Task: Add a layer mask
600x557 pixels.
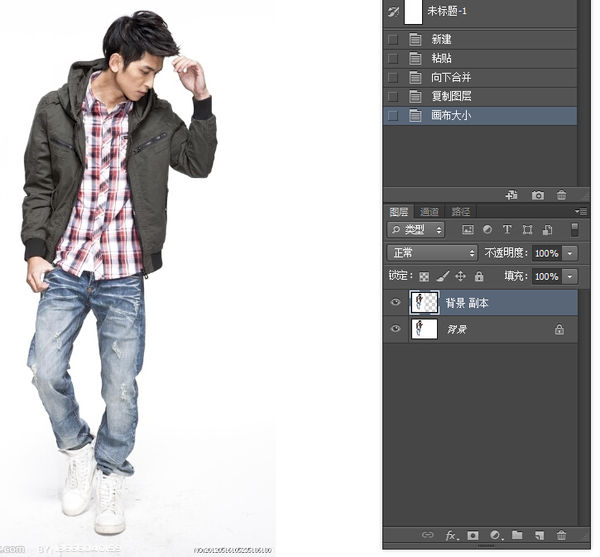Action: [473, 535]
